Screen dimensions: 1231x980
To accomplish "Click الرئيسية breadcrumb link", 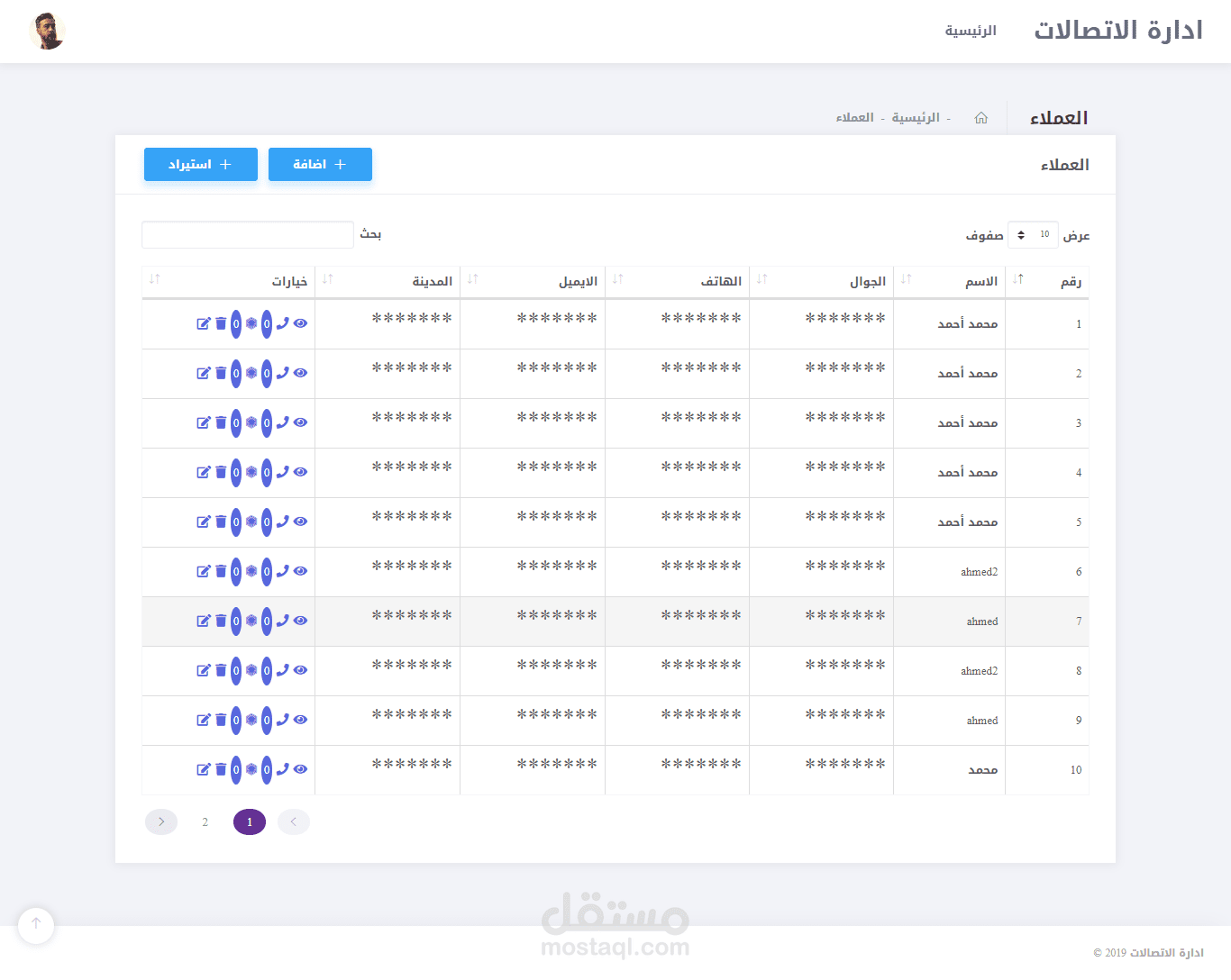I will pyautogui.click(x=916, y=118).
